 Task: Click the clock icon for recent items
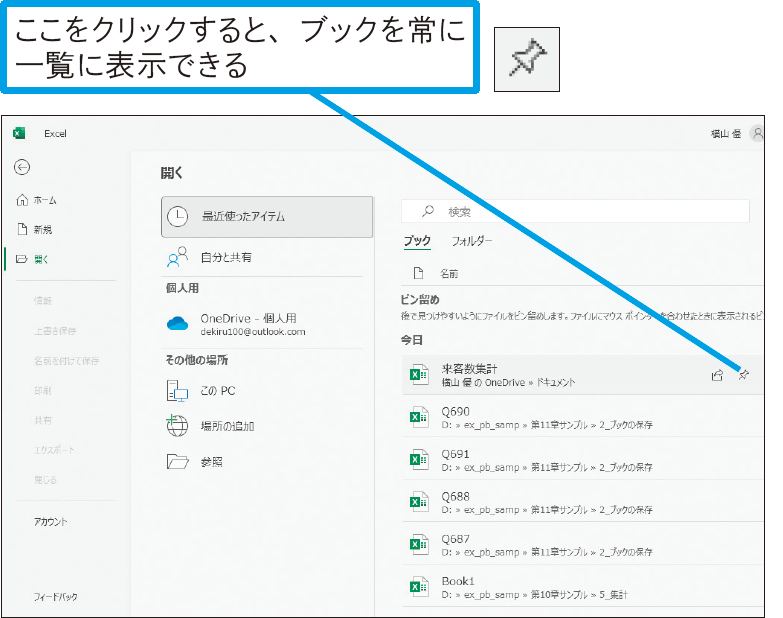point(177,217)
